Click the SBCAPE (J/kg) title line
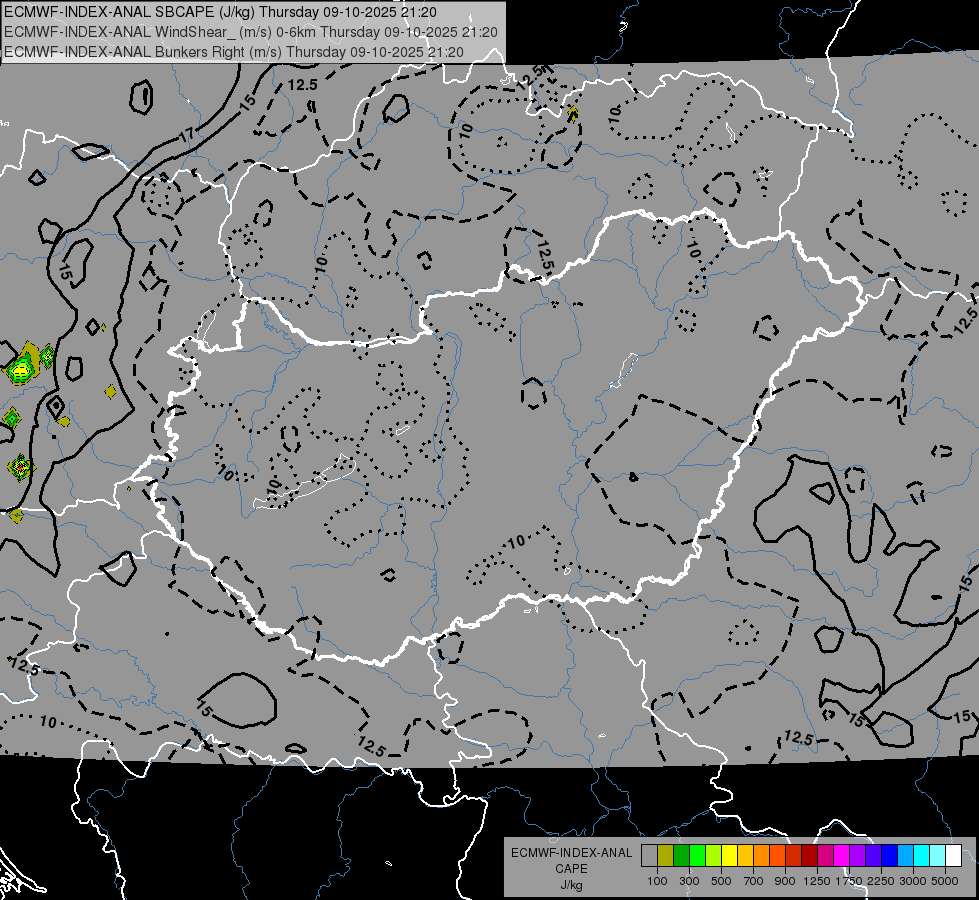 pyautogui.click(x=220, y=12)
